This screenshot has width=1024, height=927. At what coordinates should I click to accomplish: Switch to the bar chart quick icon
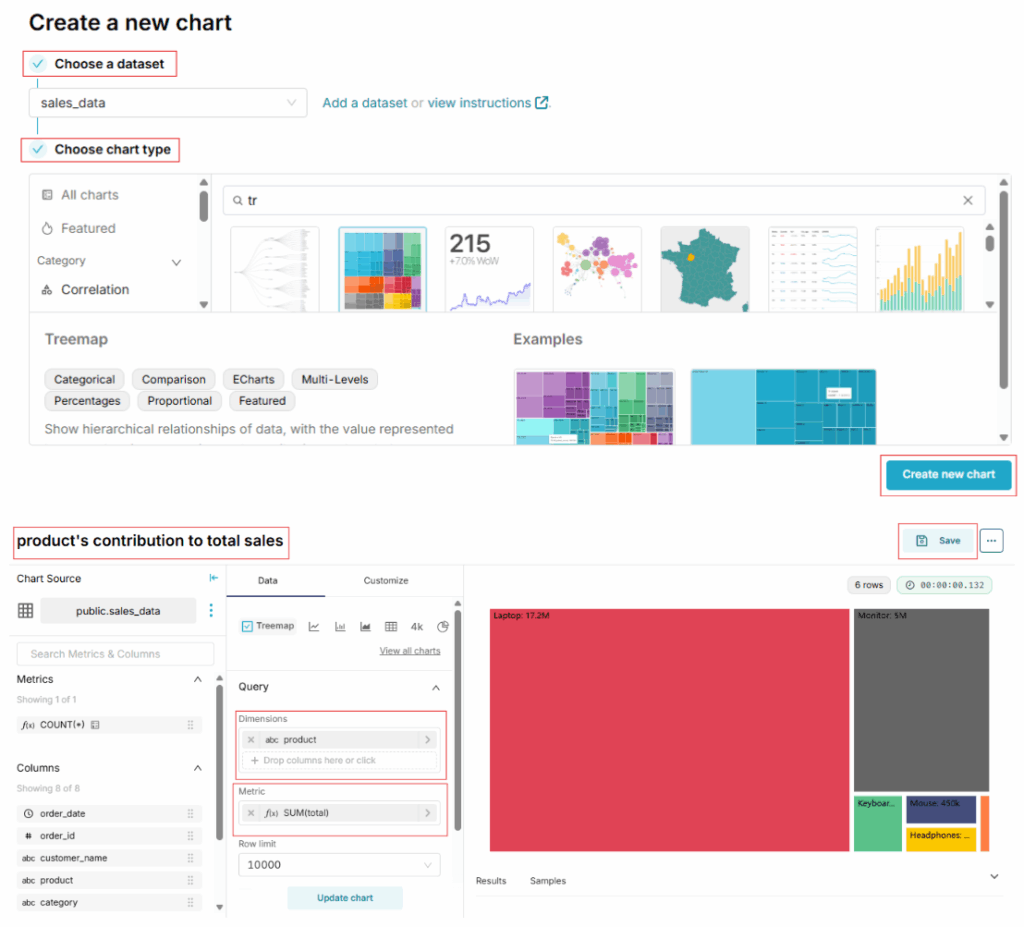[340, 627]
